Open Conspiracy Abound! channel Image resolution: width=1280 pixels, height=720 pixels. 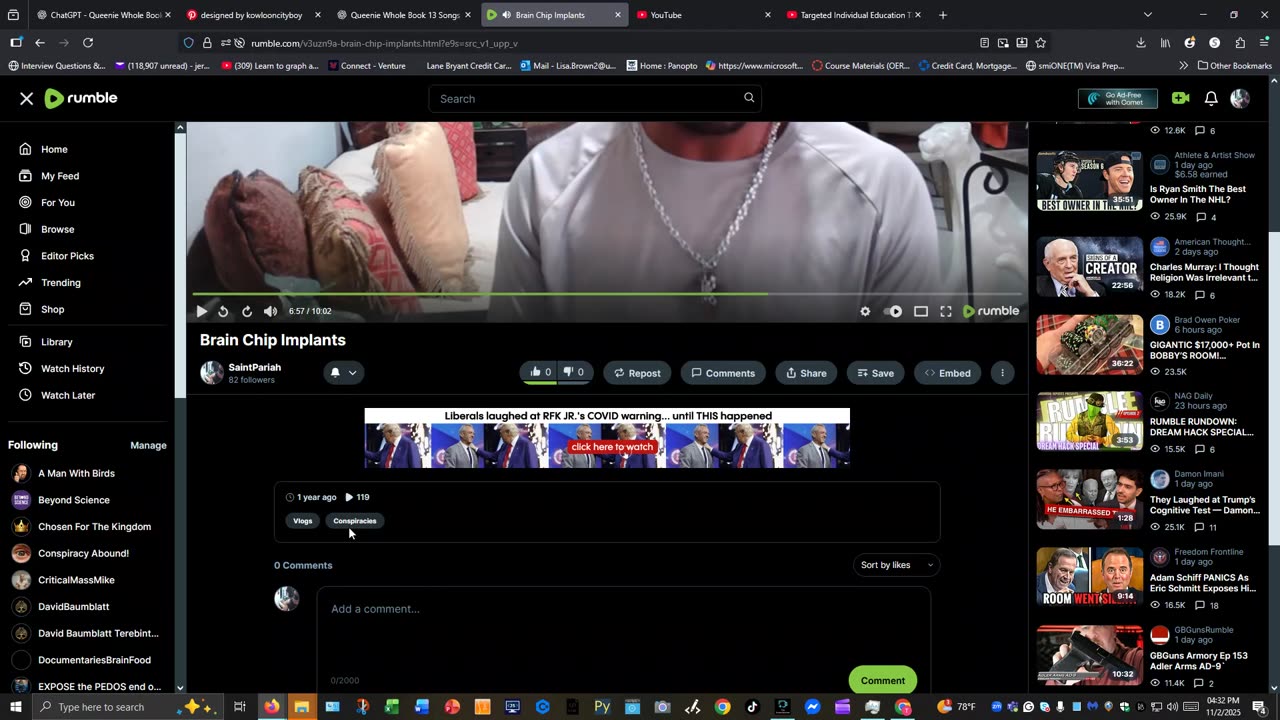pos(83,553)
